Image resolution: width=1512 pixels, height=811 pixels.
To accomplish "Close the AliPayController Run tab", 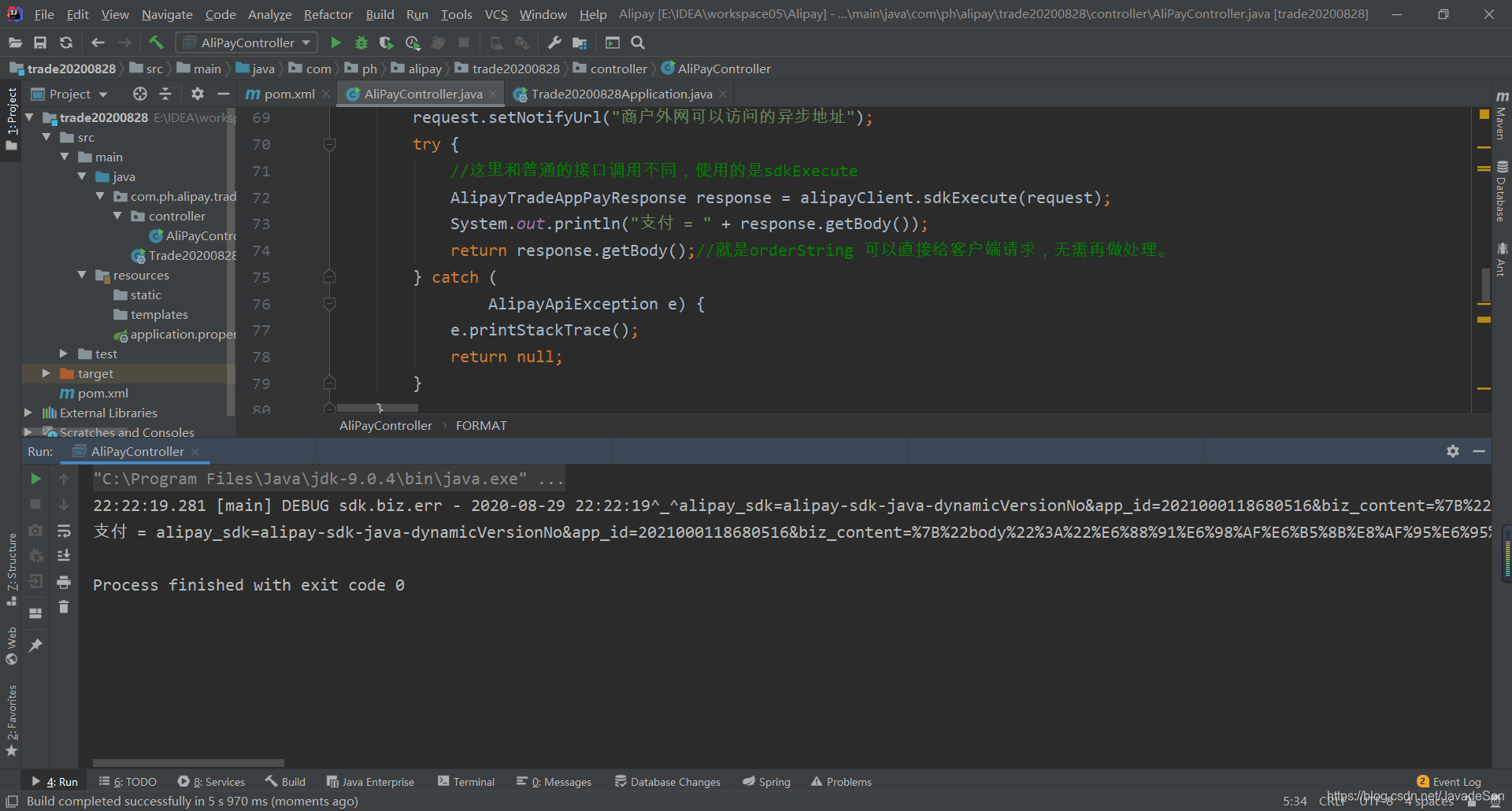I will point(195,451).
